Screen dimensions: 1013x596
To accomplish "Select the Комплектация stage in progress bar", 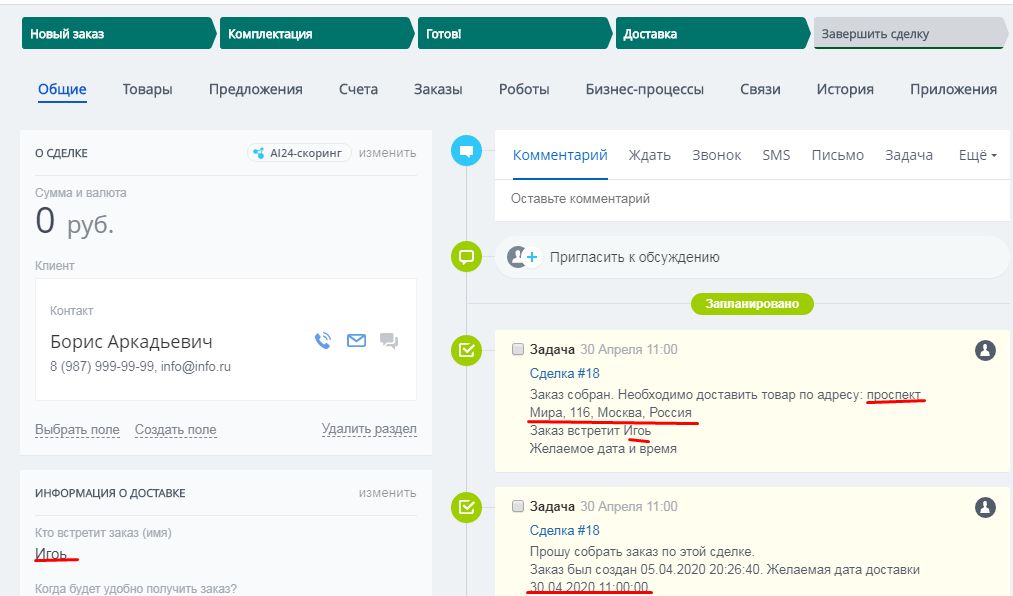I will tap(314, 34).
